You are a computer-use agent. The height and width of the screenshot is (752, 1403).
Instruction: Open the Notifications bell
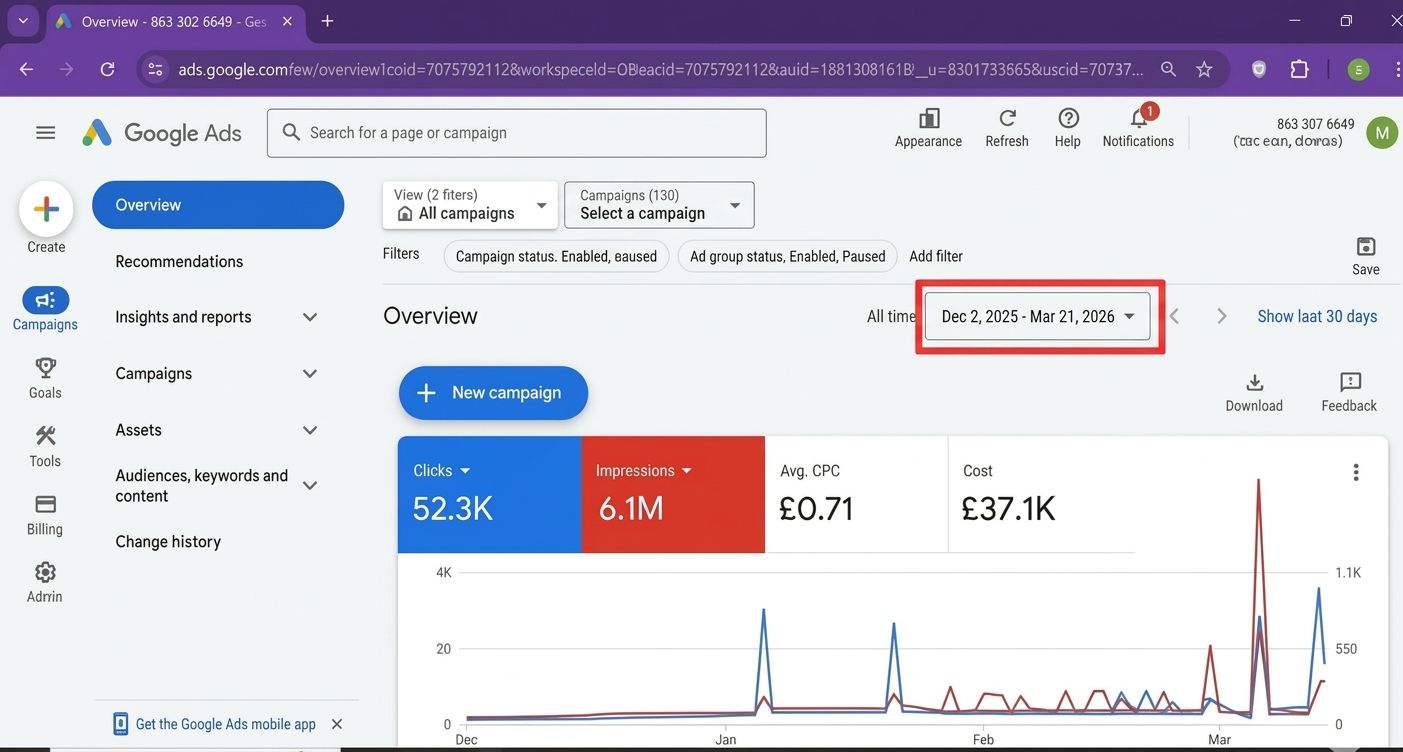click(x=1139, y=118)
